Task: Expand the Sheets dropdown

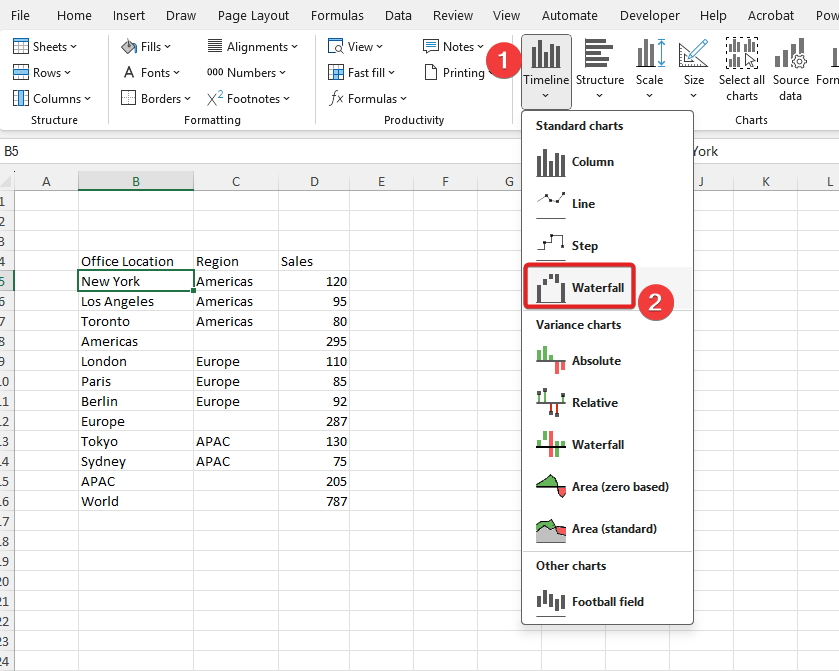Action: (x=46, y=47)
